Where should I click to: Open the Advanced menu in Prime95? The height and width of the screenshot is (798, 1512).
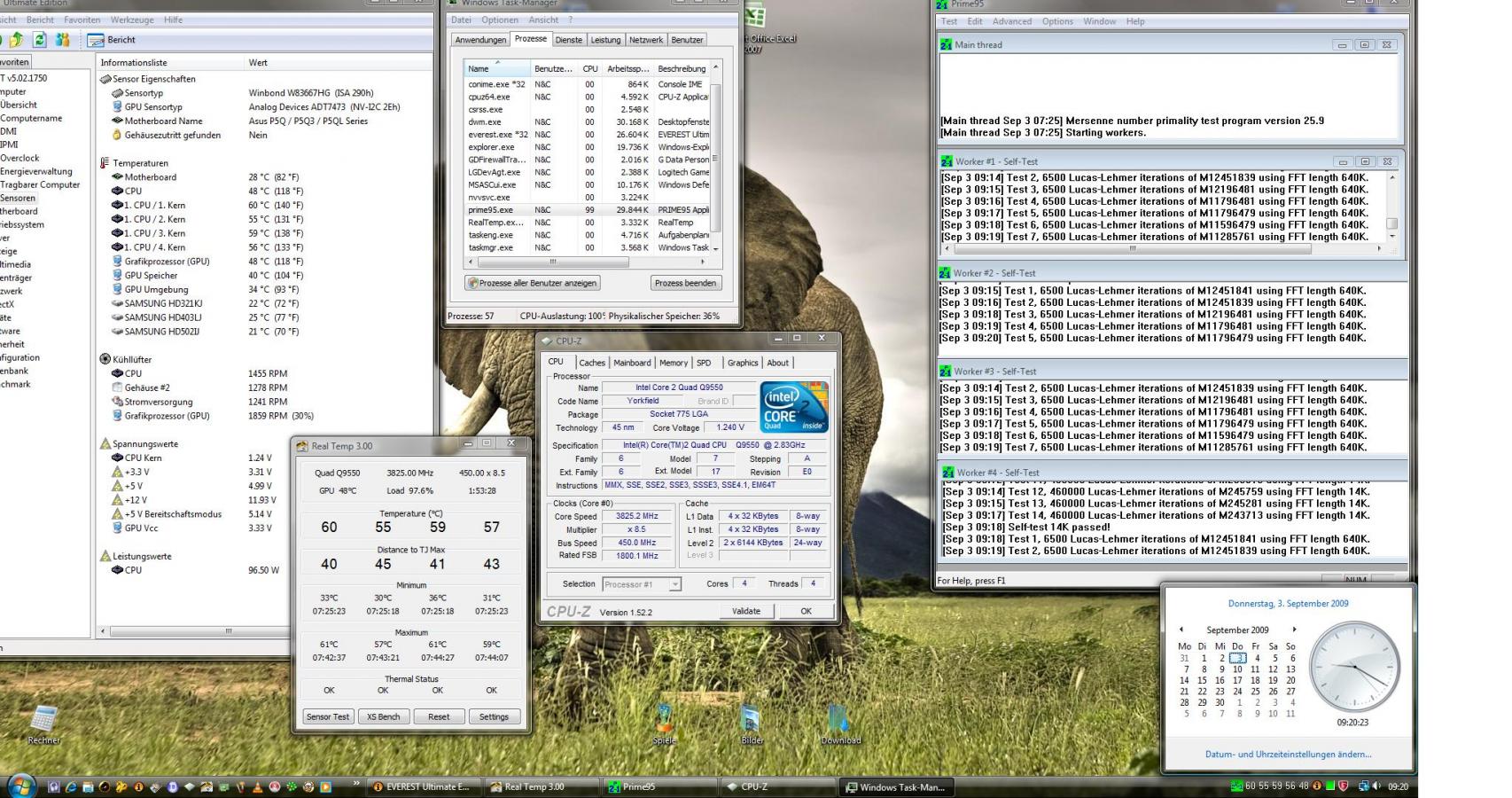(1011, 21)
